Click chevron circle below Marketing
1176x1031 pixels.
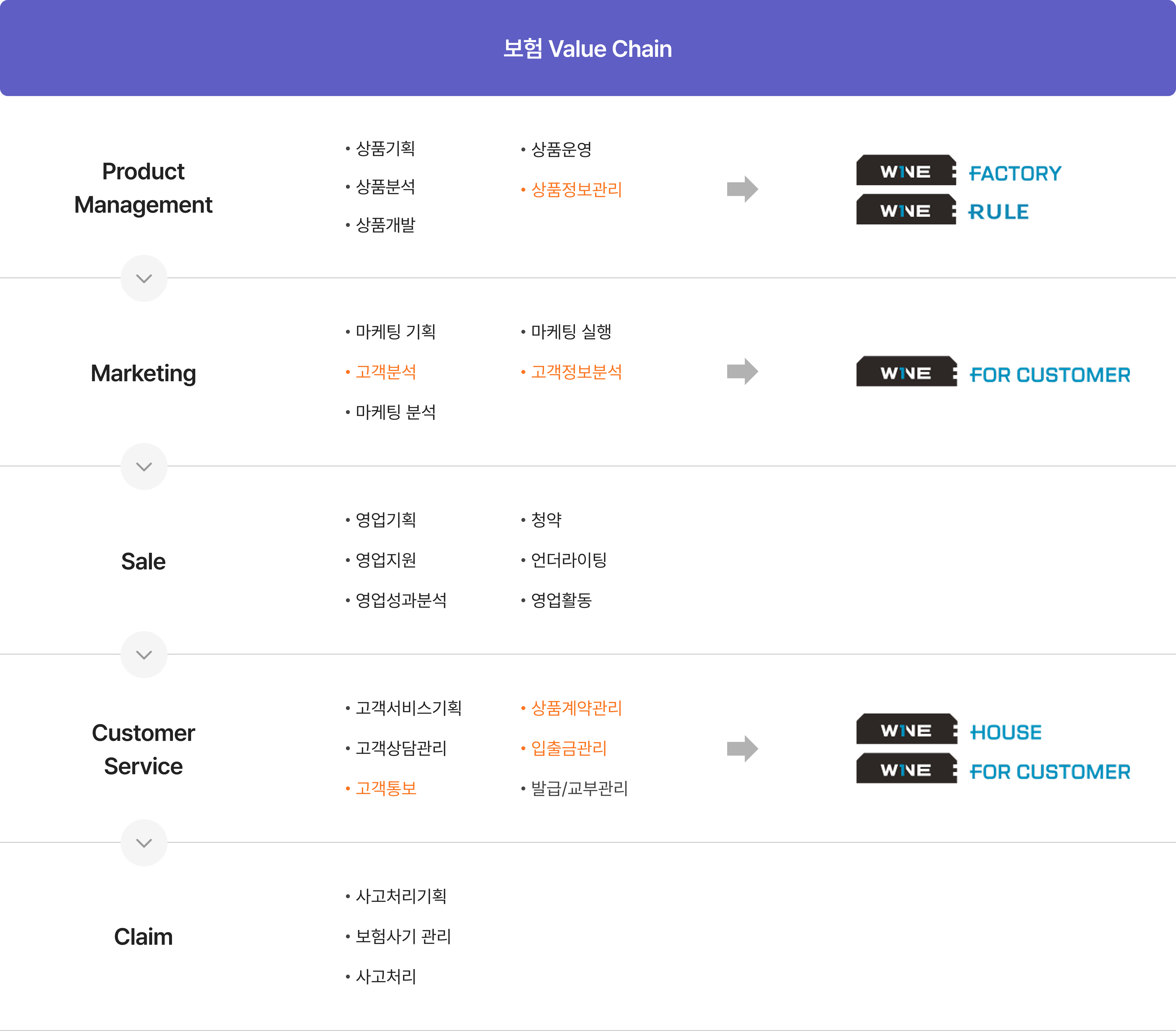[x=144, y=466]
